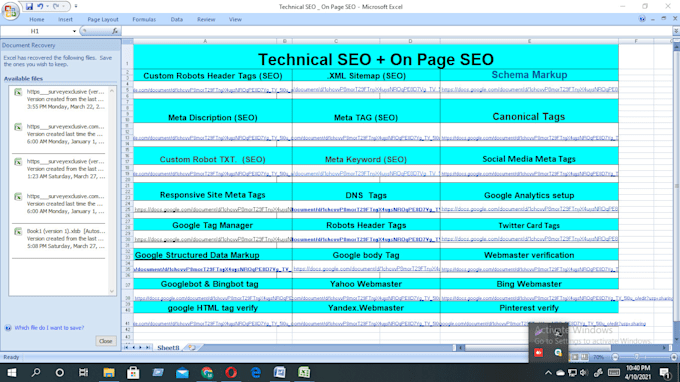This screenshot has width=680, height=382.
Task: Save workbook via Quick Access Save icon
Action: (x=29, y=7)
